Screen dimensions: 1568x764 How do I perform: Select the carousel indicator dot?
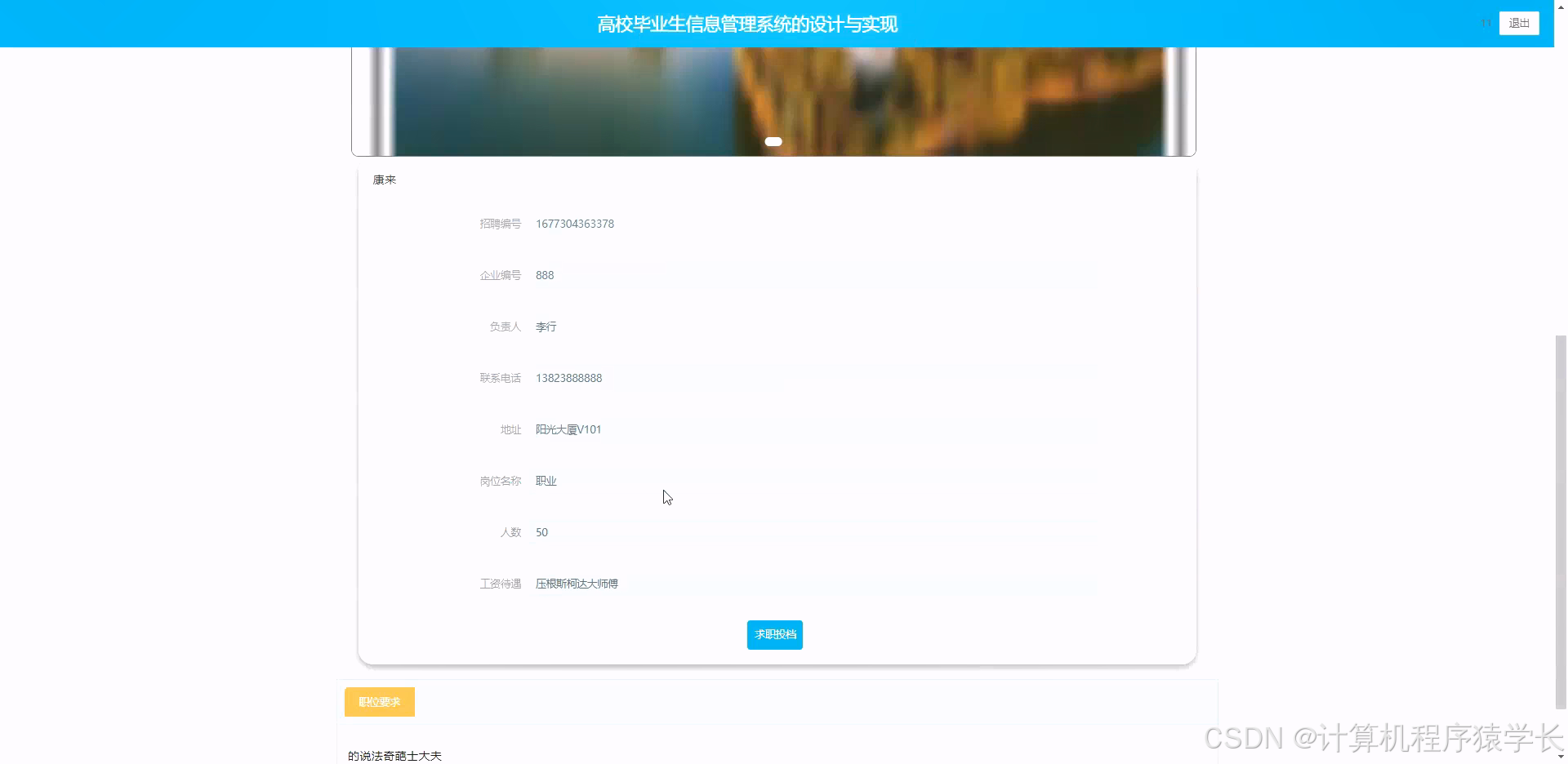pyautogui.click(x=773, y=141)
